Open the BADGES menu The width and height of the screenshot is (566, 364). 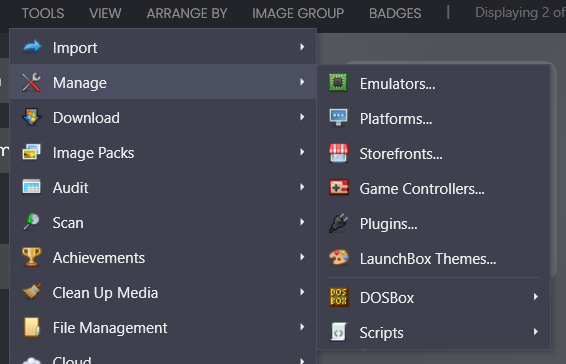[x=395, y=13]
